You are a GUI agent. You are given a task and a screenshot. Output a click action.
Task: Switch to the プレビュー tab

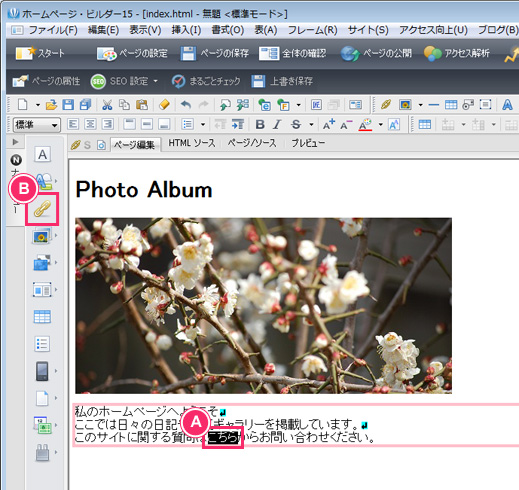tap(308, 143)
